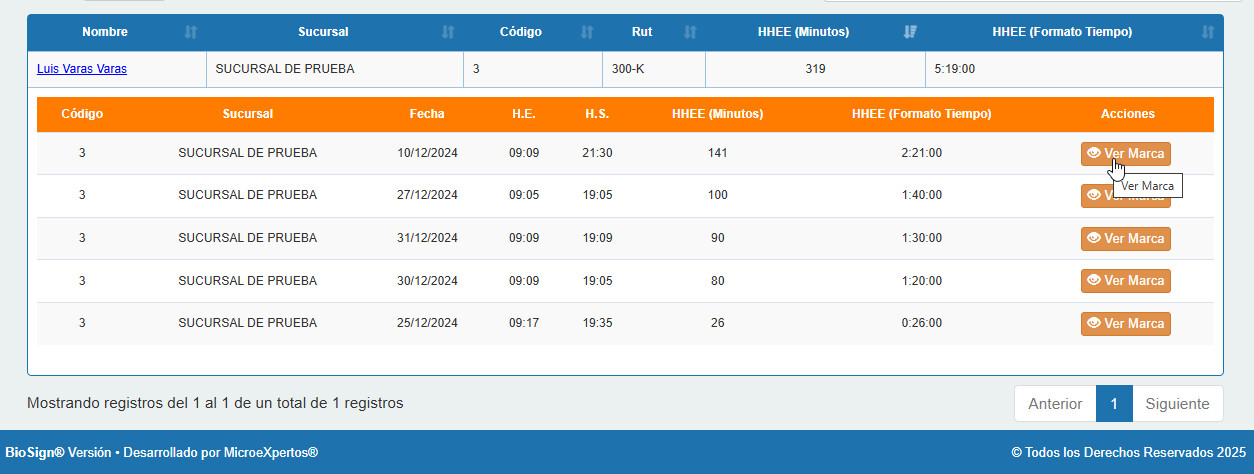
Task: Open the Luis Varas Varas link
Action: click(x=82, y=69)
